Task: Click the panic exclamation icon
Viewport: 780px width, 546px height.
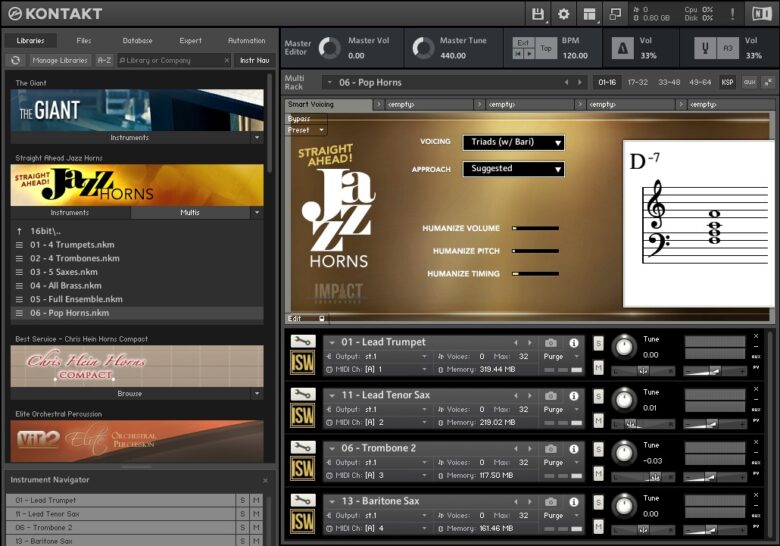Action: (x=732, y=14)
